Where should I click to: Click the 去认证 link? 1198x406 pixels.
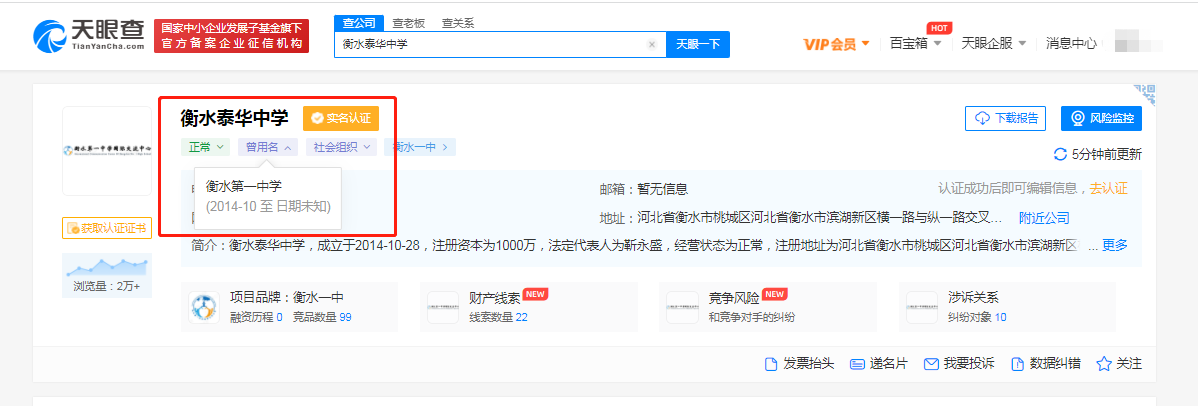pos(1109,188)
